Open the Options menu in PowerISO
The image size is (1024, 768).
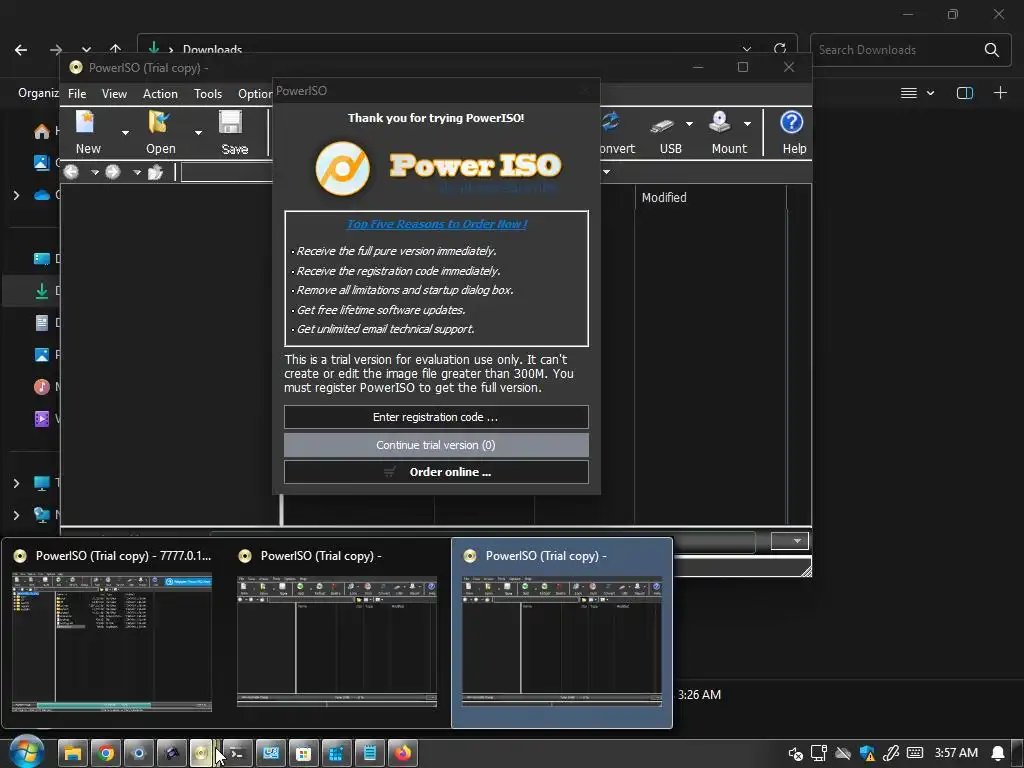(255, 93)
